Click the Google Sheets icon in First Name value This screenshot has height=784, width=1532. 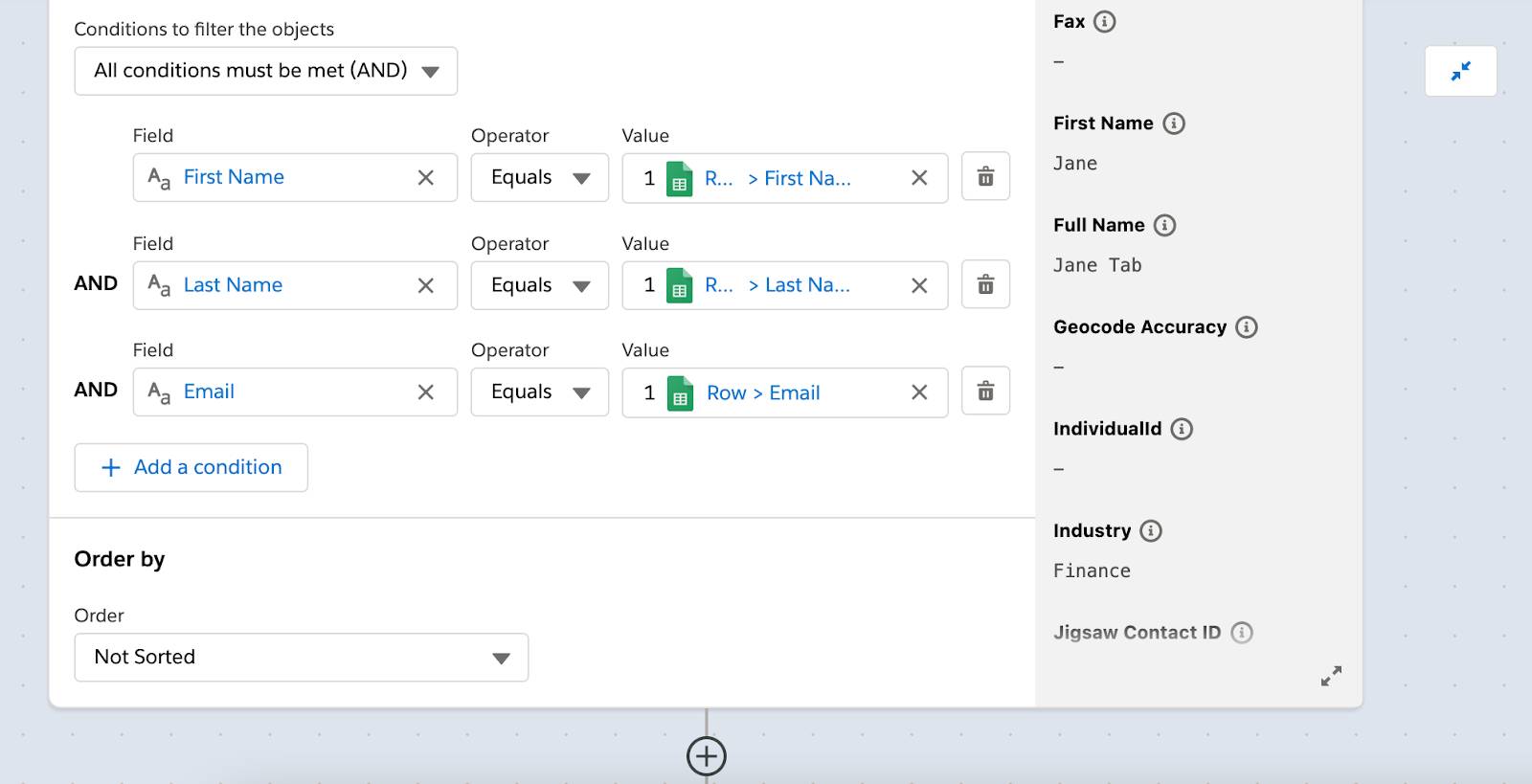[680, 178]
